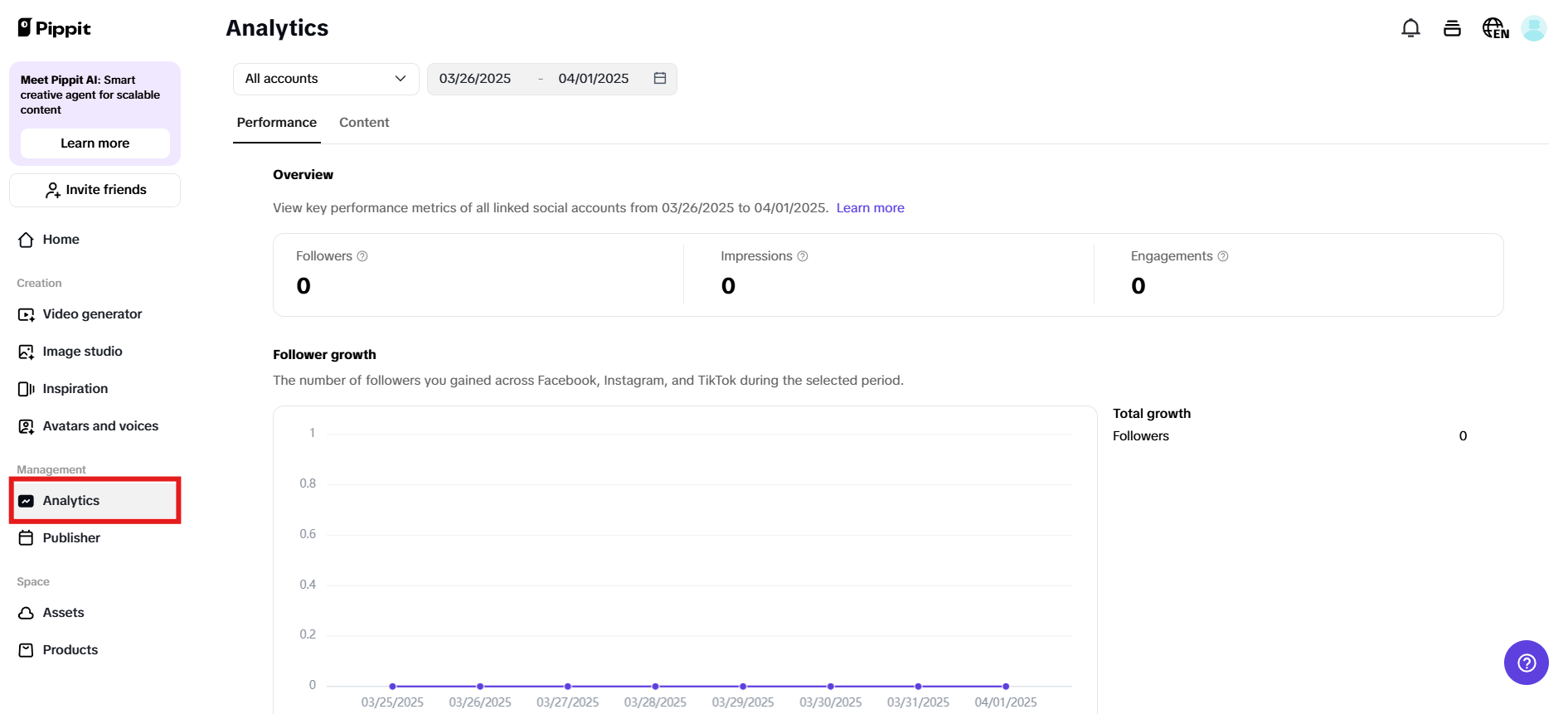1568x714 pixels.
Task: Switch to the Content tab
Action: click(x=364, y=123)
